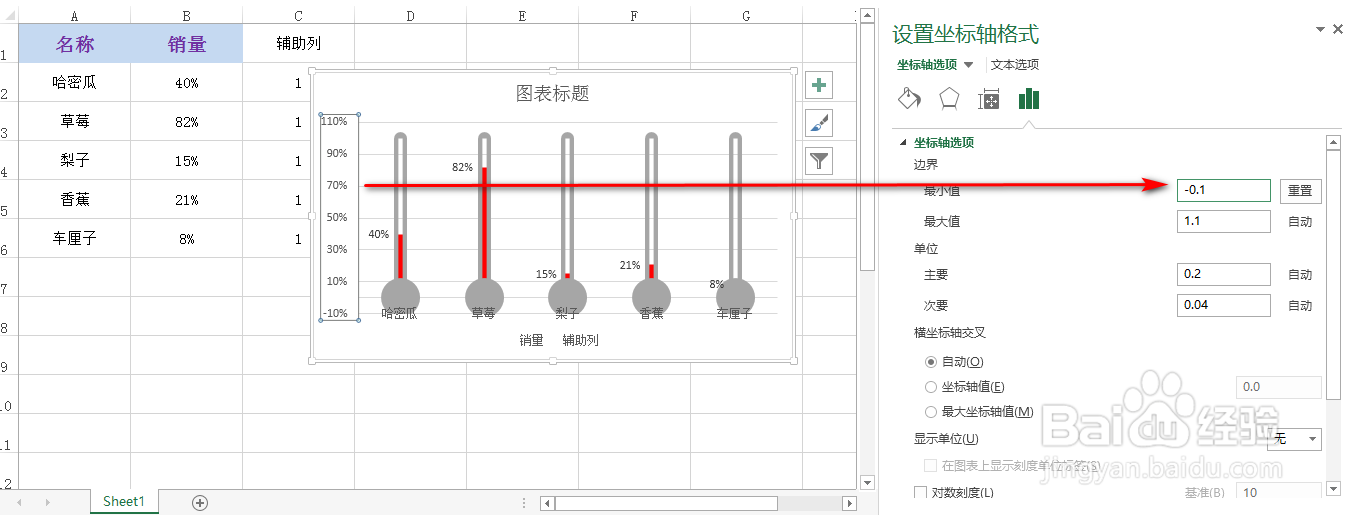
Task: Select the 辅助列 legend entry
Action: click(581, 340)
